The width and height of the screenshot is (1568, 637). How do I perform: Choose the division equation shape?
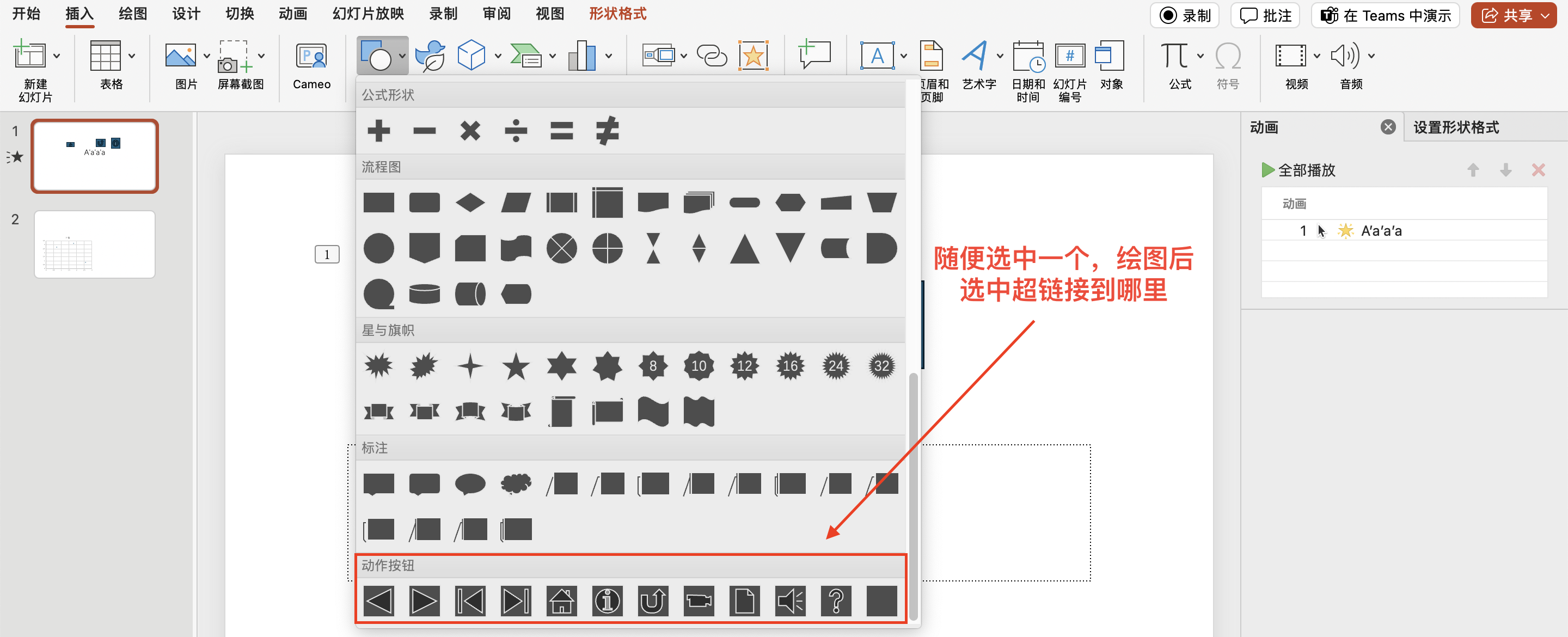[516, 130]
